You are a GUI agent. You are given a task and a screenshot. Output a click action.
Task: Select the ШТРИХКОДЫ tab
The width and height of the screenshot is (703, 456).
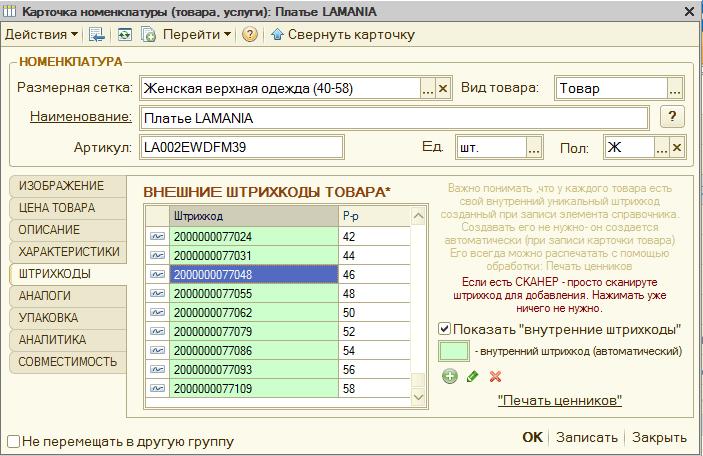(x=68, y=274)
